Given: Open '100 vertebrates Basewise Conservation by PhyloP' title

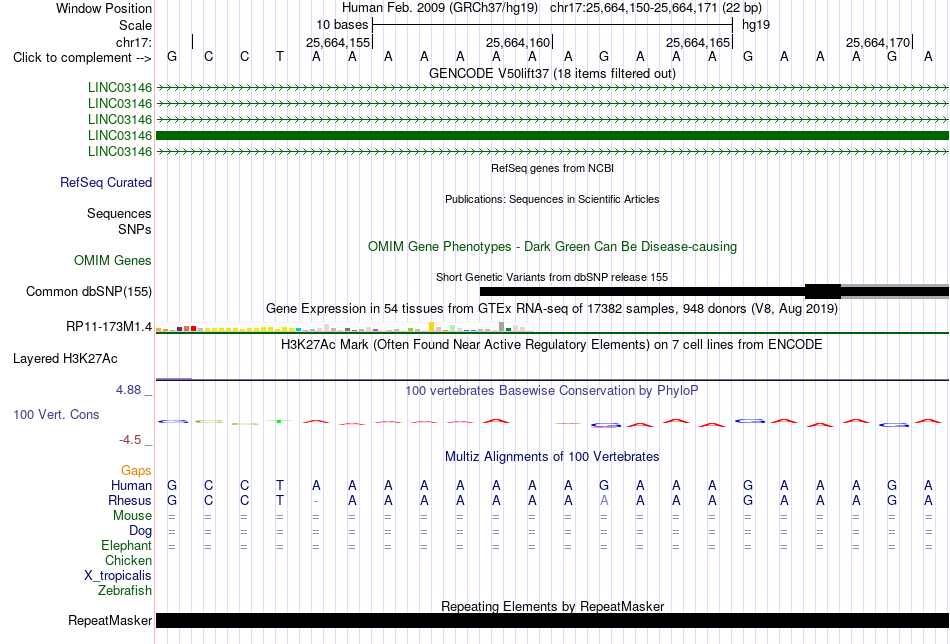Looking at the screenshot, I should pos(552,391).
